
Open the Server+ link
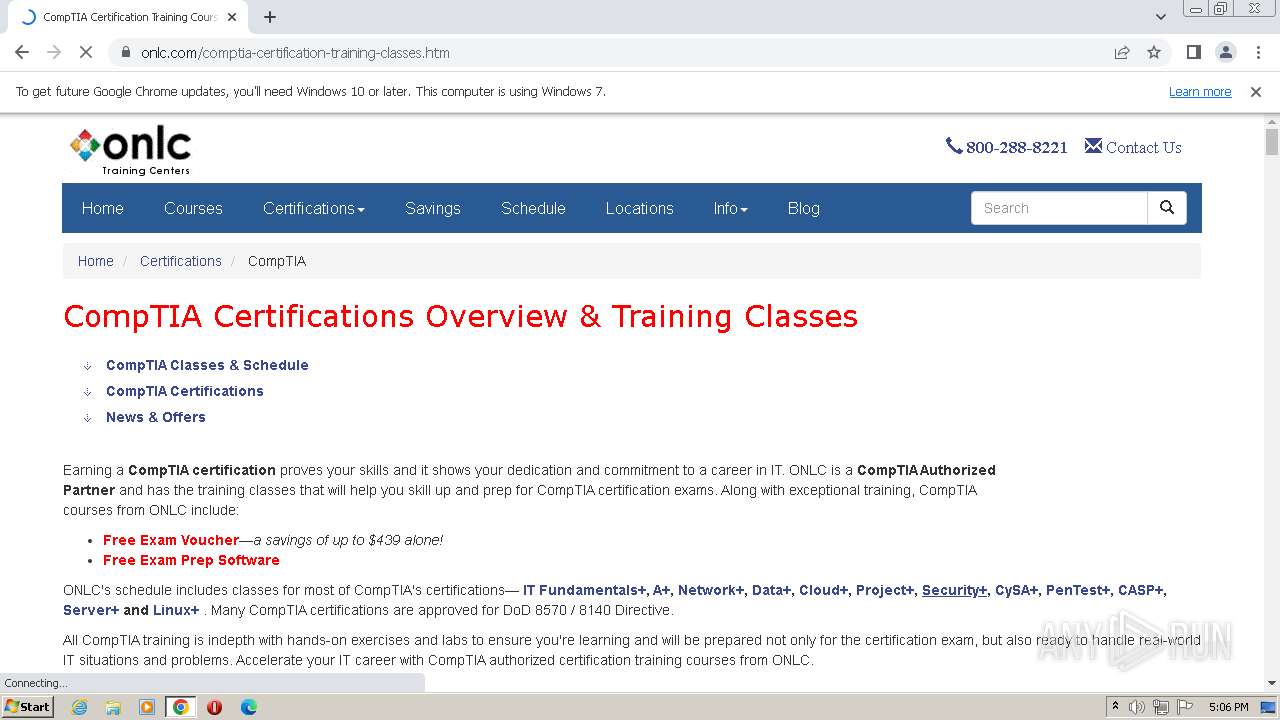click(91, 610)
